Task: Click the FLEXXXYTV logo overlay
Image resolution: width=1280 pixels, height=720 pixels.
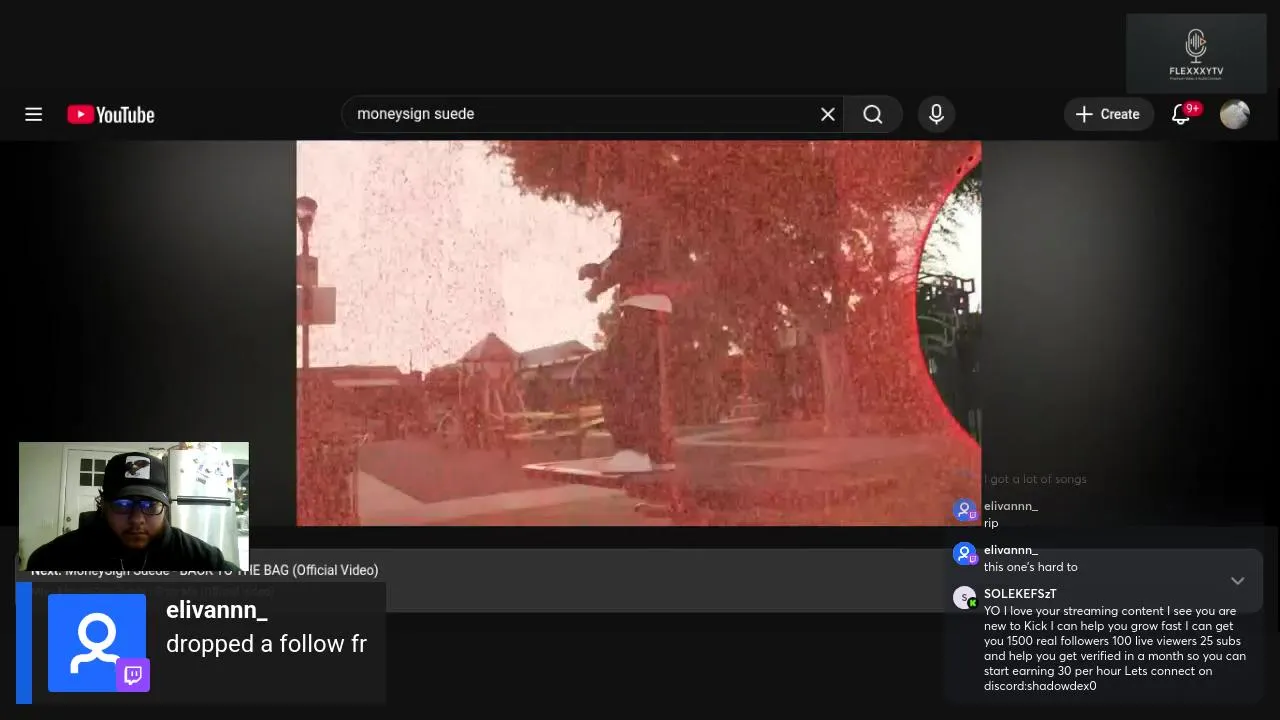Action: (1196, 54)
